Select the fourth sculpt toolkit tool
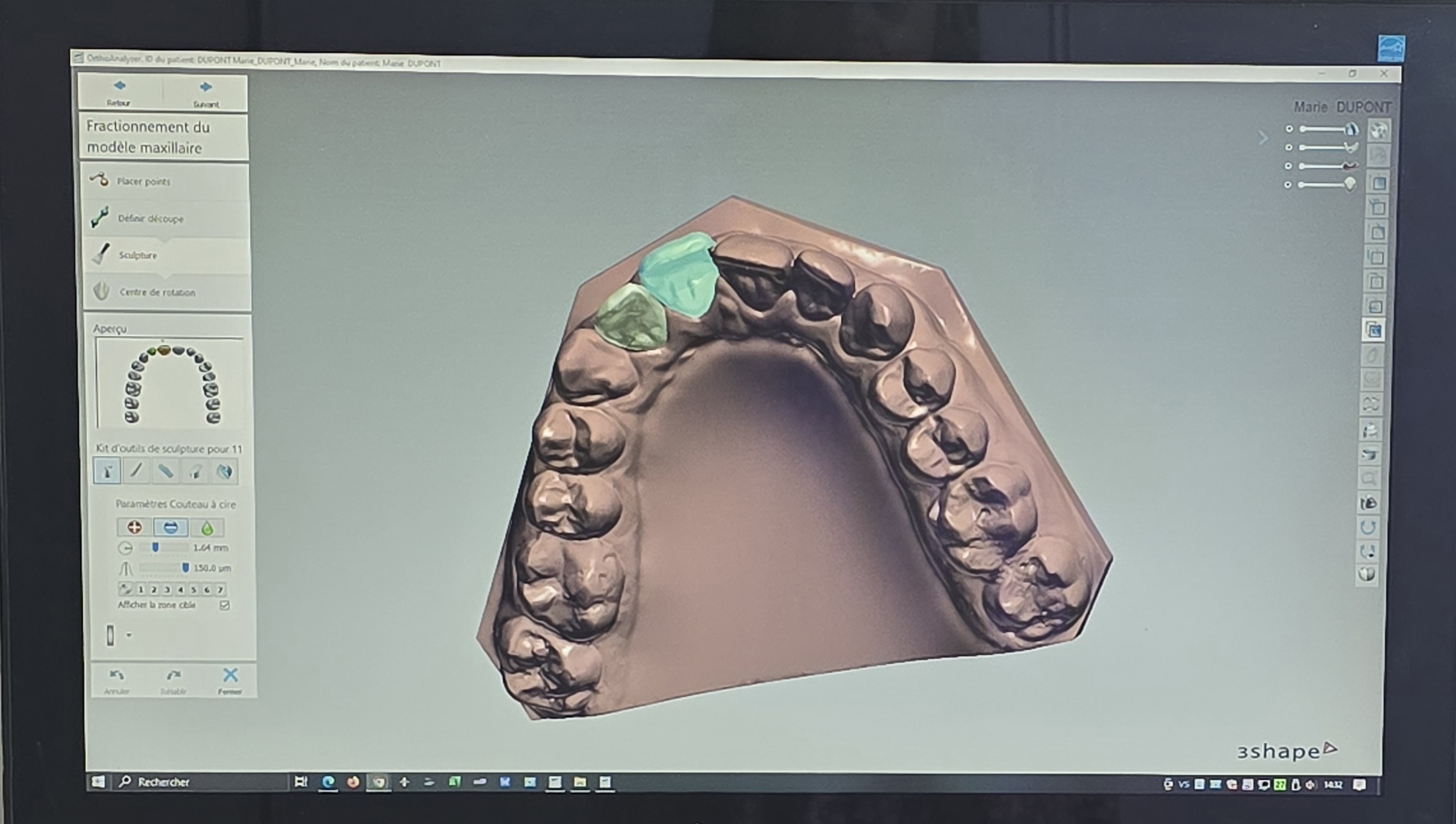 [x=195, y=472]
